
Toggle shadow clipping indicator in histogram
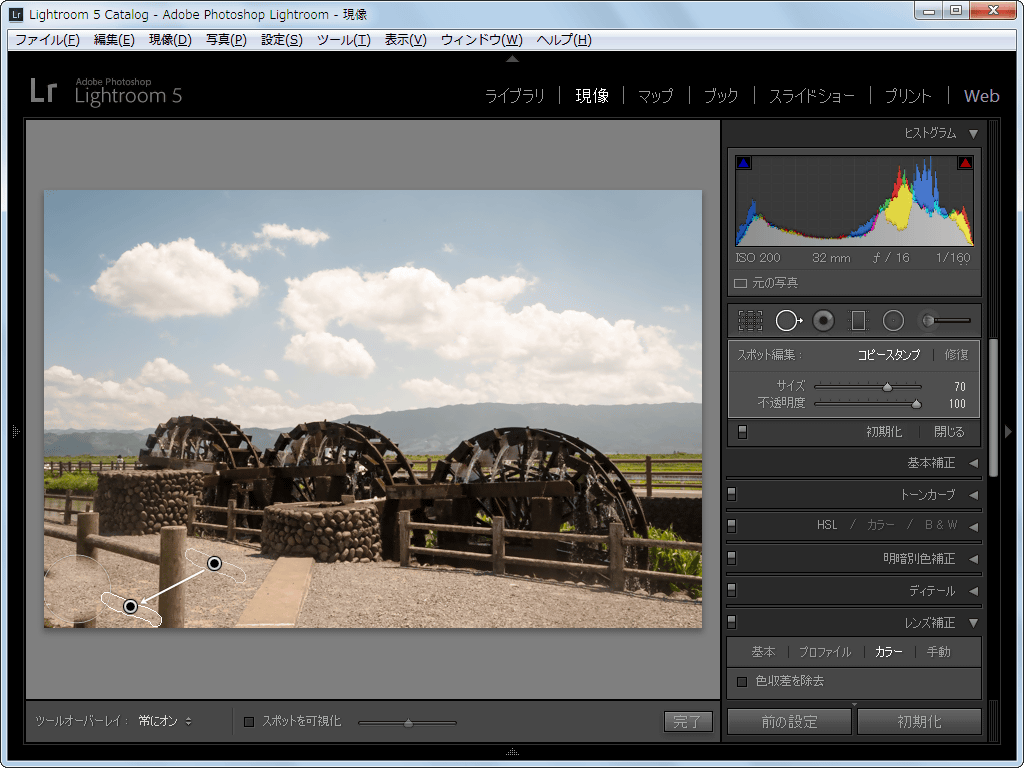(x=743, y=163)
